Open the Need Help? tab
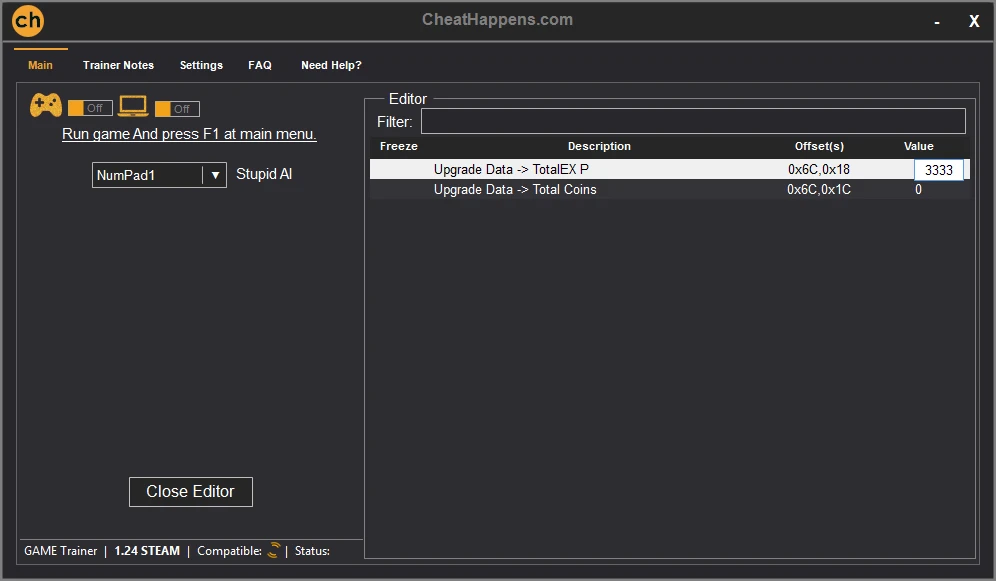This screenshot has height=581, width=996. click(331, 65)
